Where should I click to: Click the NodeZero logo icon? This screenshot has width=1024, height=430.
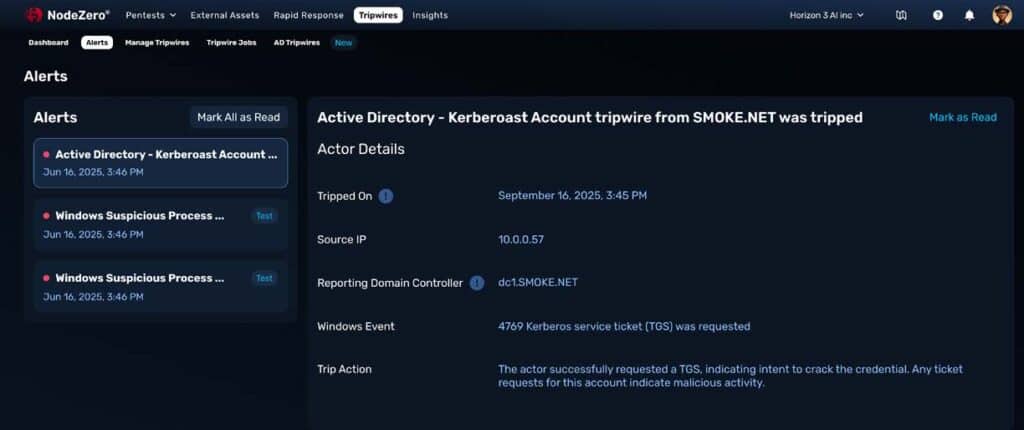click(34, 15)
